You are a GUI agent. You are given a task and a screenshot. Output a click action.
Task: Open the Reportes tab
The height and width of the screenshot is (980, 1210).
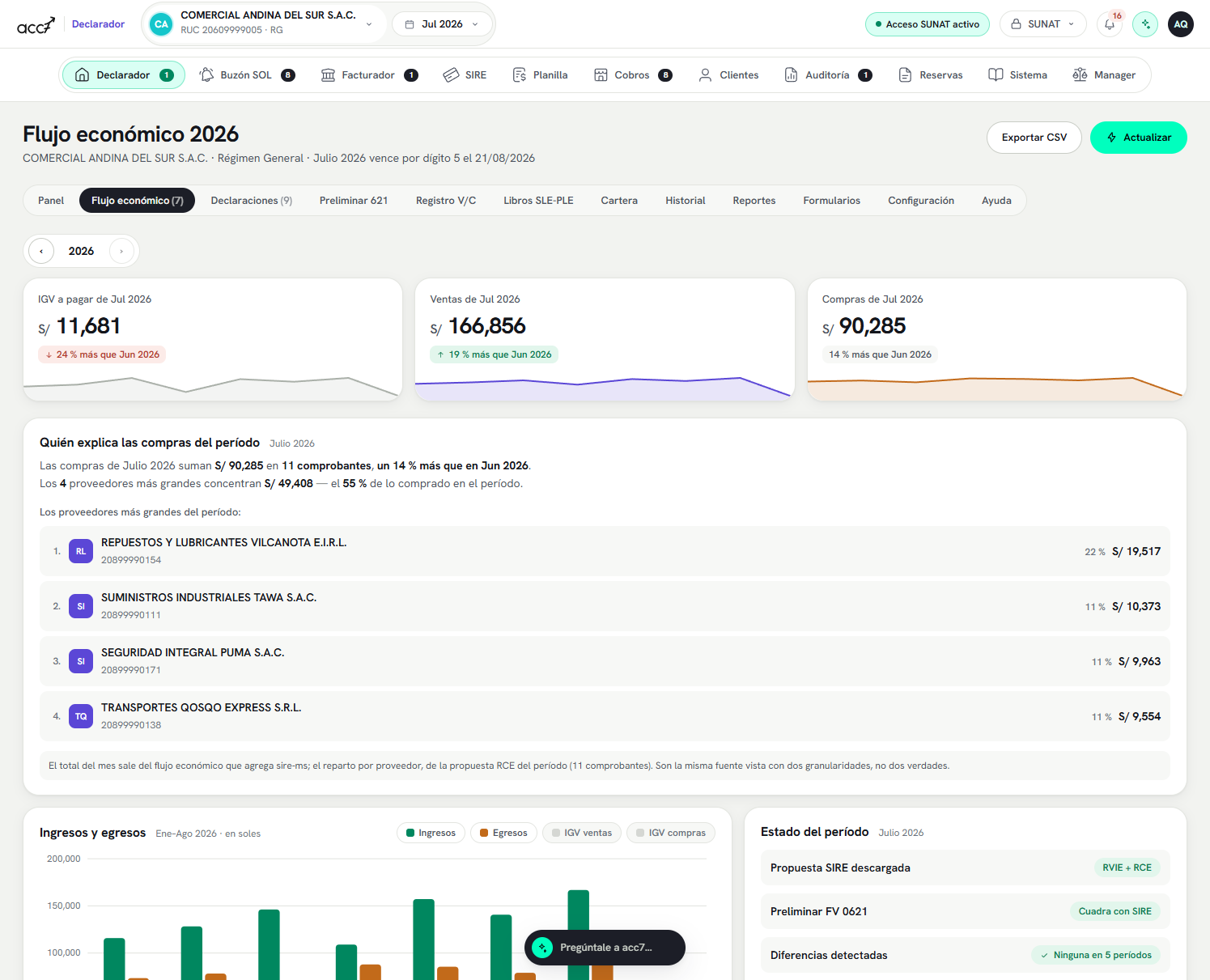pyautogui.click(x=754, y=201)
